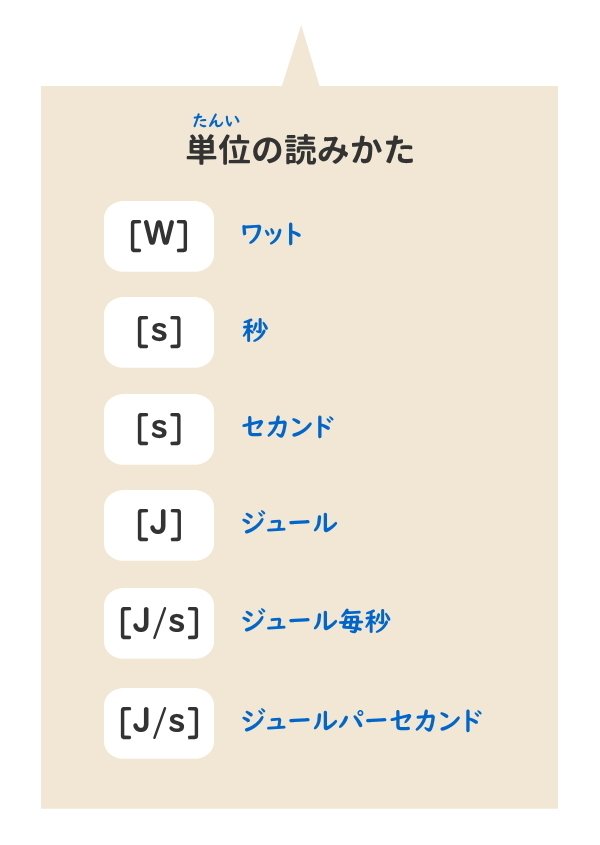This screenshot has height=845, width=600.
Task: Click the letter J in the [J] badge
Action: (159, 523)
